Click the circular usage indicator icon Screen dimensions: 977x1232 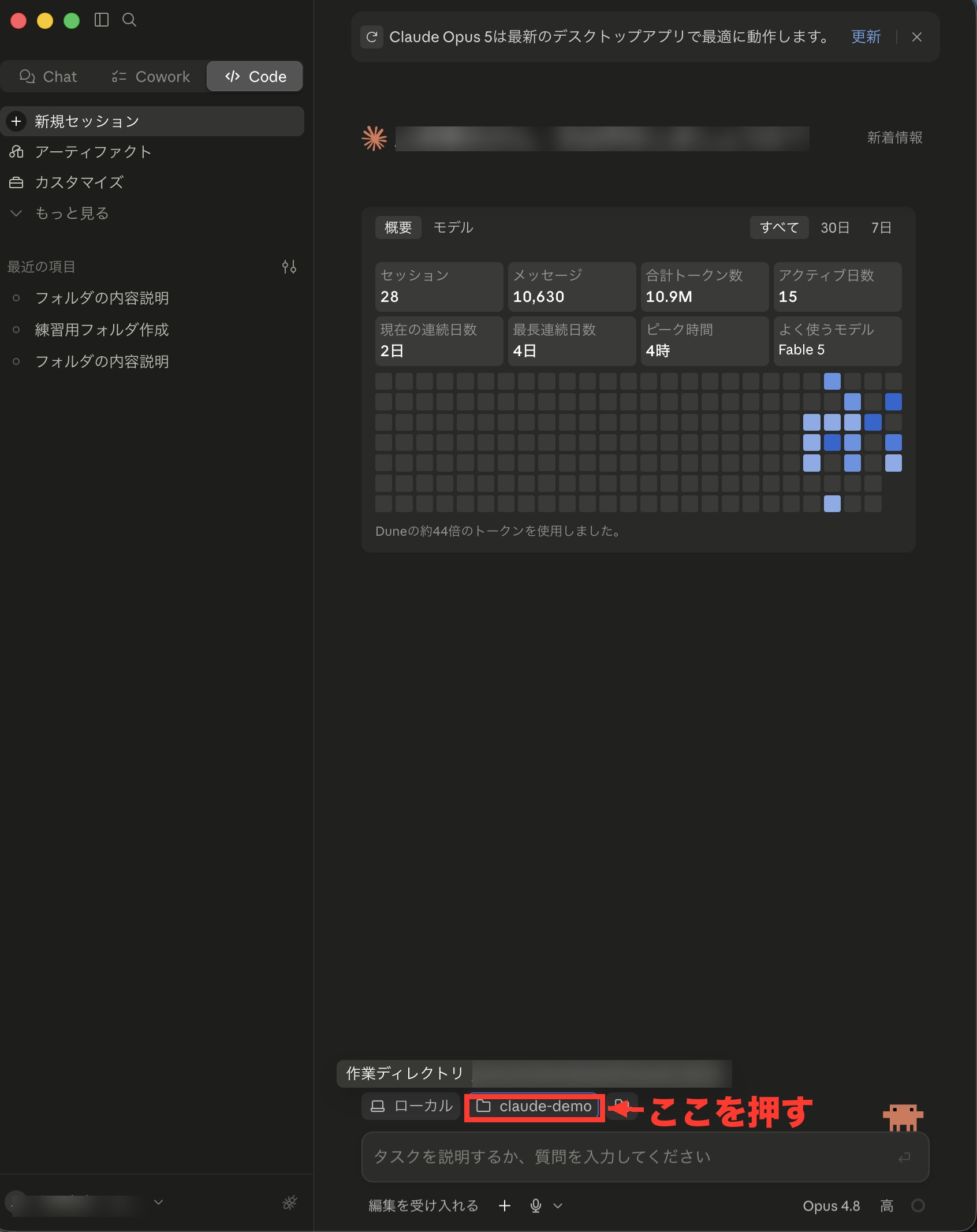(x=918, y=1205)
